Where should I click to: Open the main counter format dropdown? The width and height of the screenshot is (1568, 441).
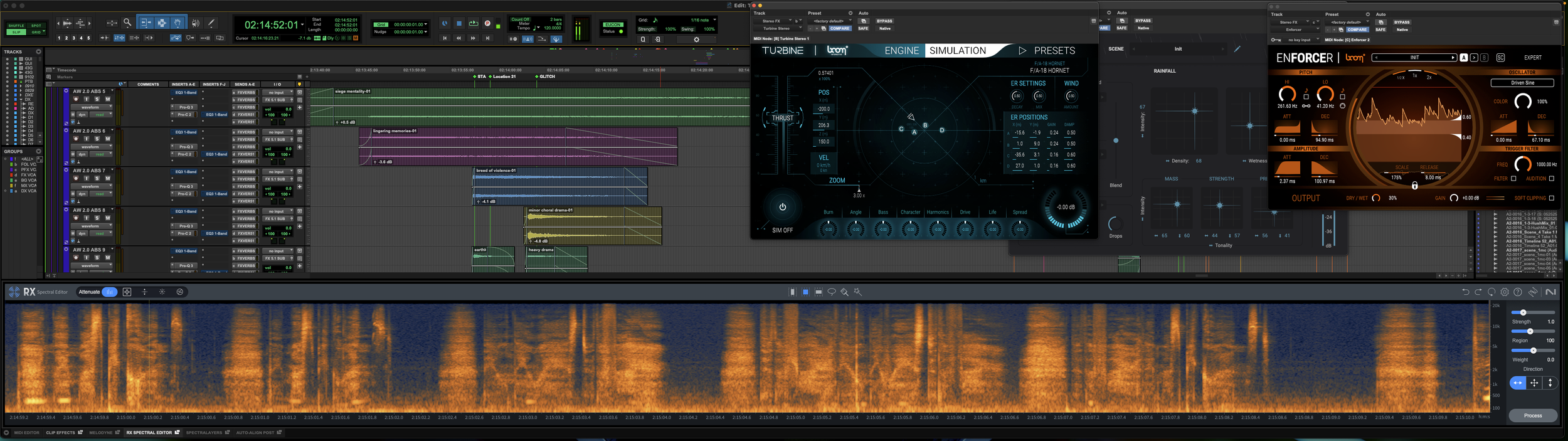[x=302, y=25]
